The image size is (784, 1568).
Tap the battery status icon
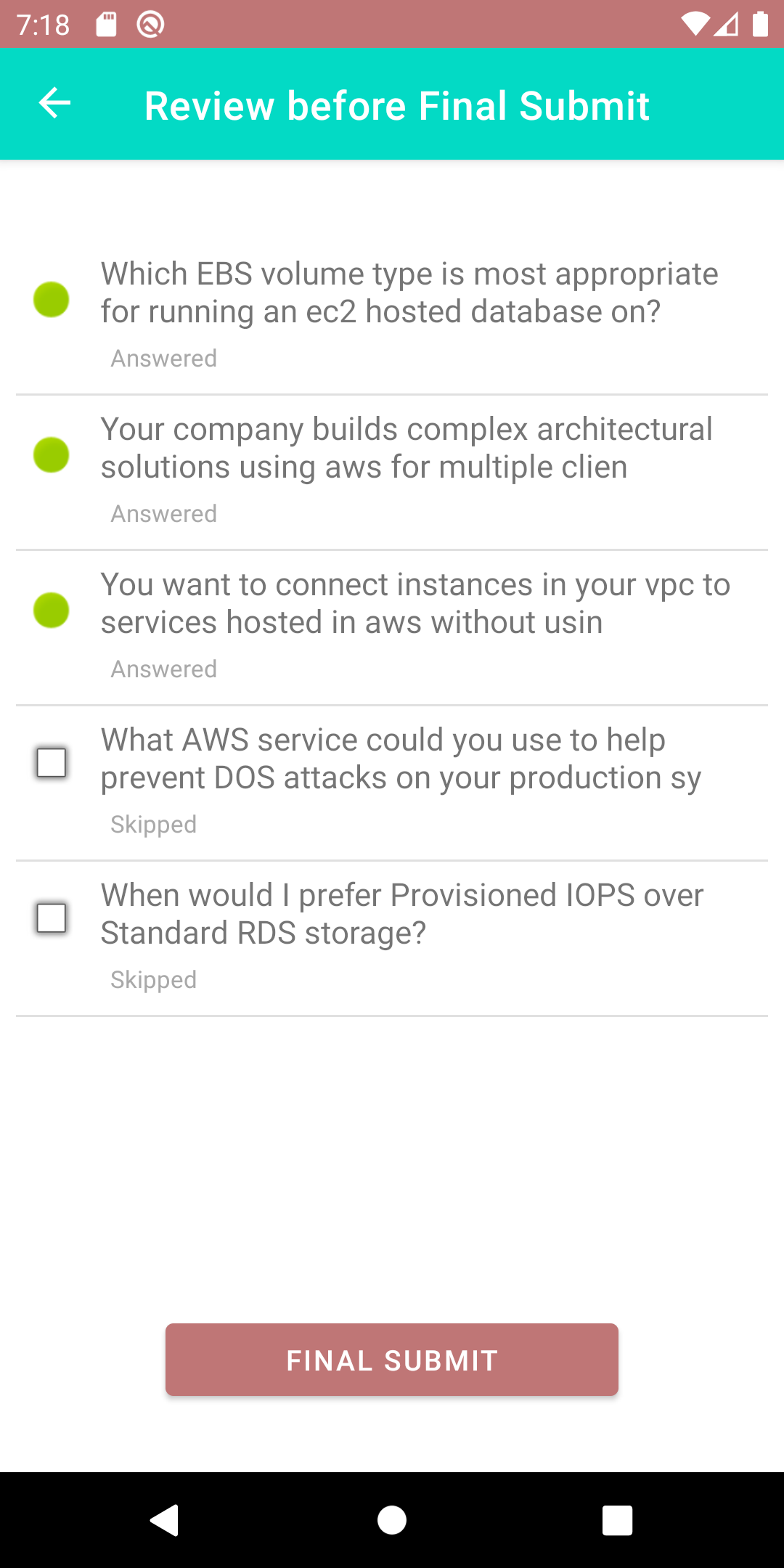[760, 25]
